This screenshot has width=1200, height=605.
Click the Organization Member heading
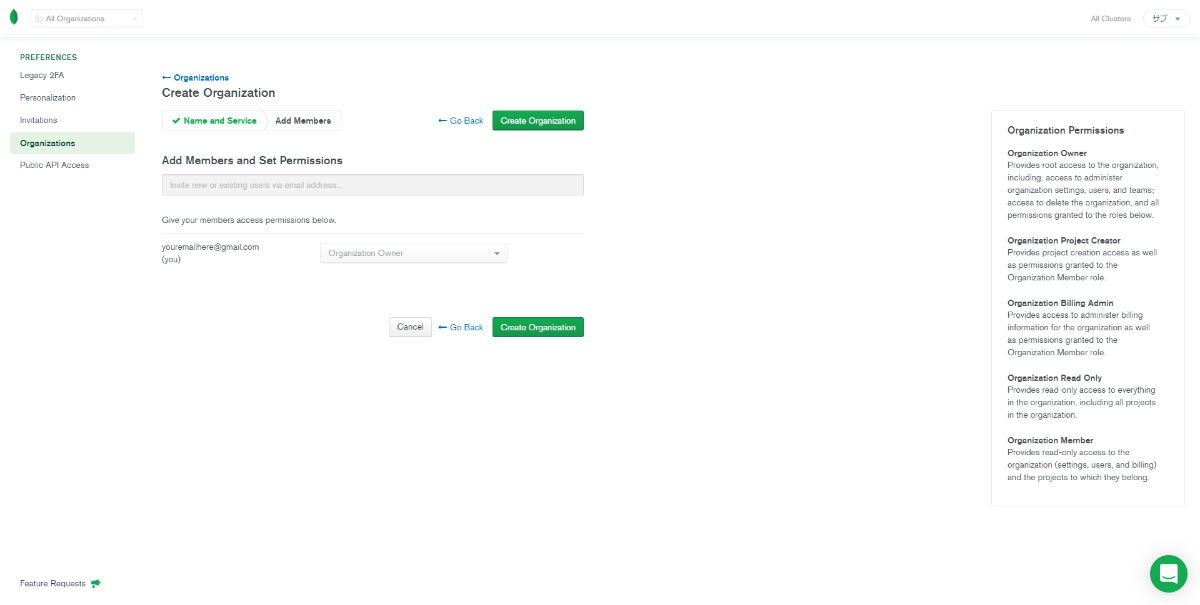(1050, 440)
